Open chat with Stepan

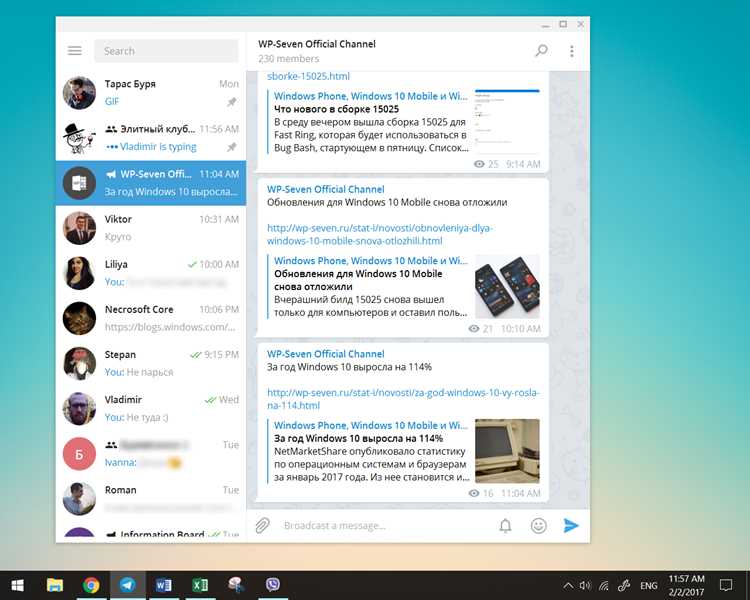click(x=151, y=363)
